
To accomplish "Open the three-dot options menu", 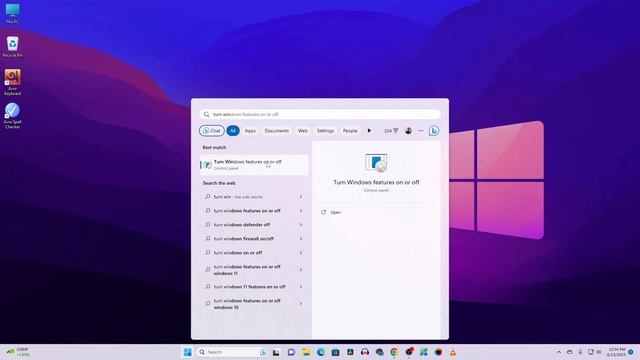I will [421, 131].
